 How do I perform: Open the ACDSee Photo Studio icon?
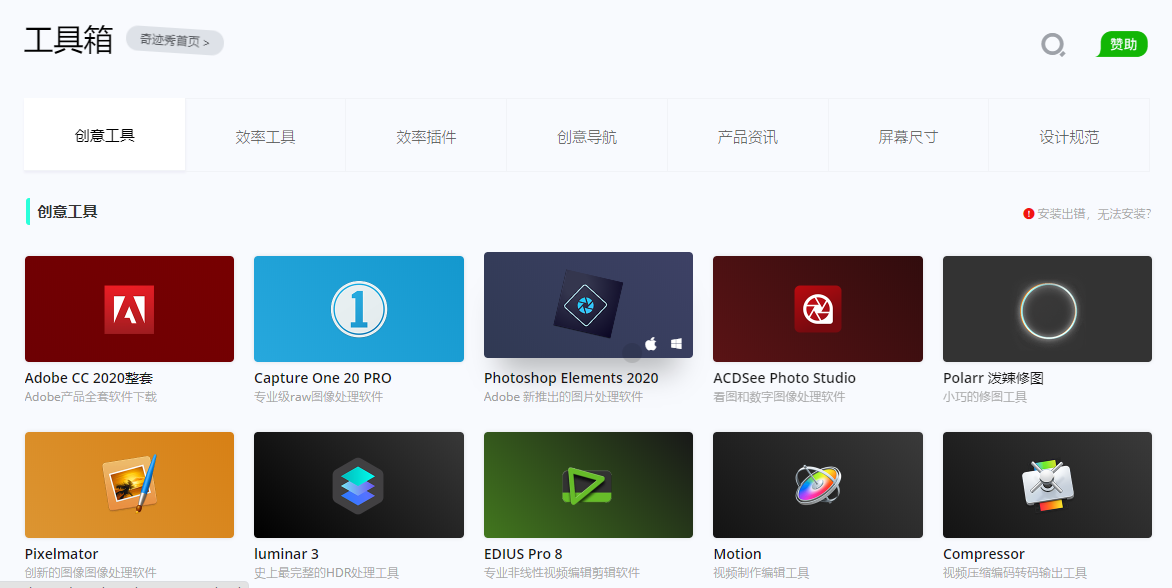pyautogui.click(x=818, y=309)
